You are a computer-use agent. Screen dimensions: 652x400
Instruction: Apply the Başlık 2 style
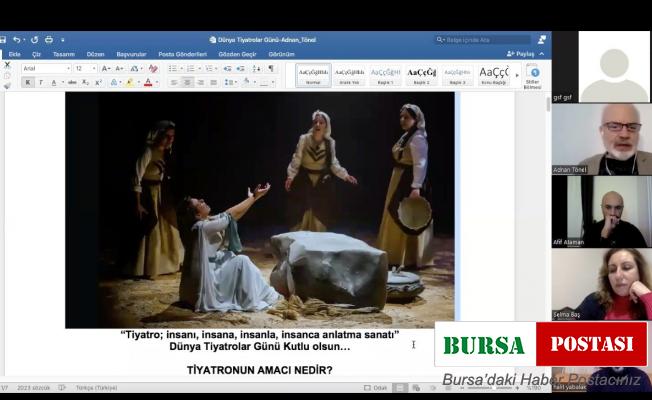pyautogui.click(x=421, y=75)
